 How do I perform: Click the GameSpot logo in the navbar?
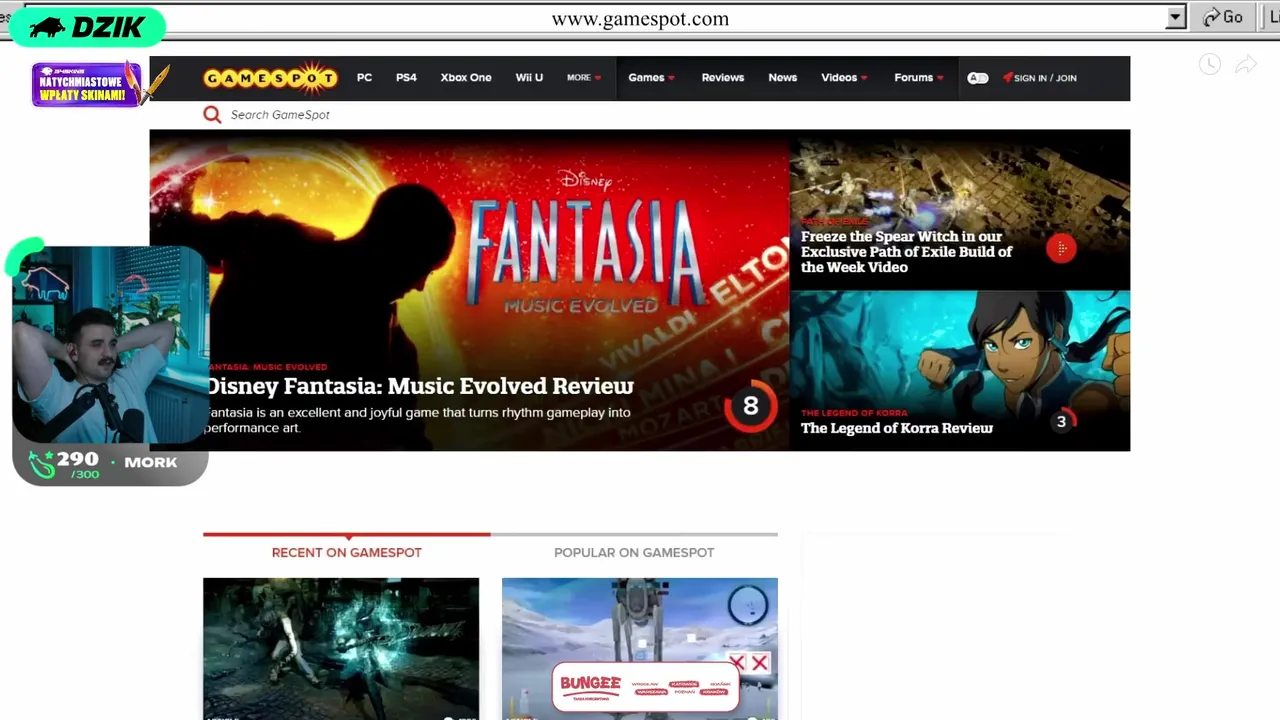(x=270, y=78)
